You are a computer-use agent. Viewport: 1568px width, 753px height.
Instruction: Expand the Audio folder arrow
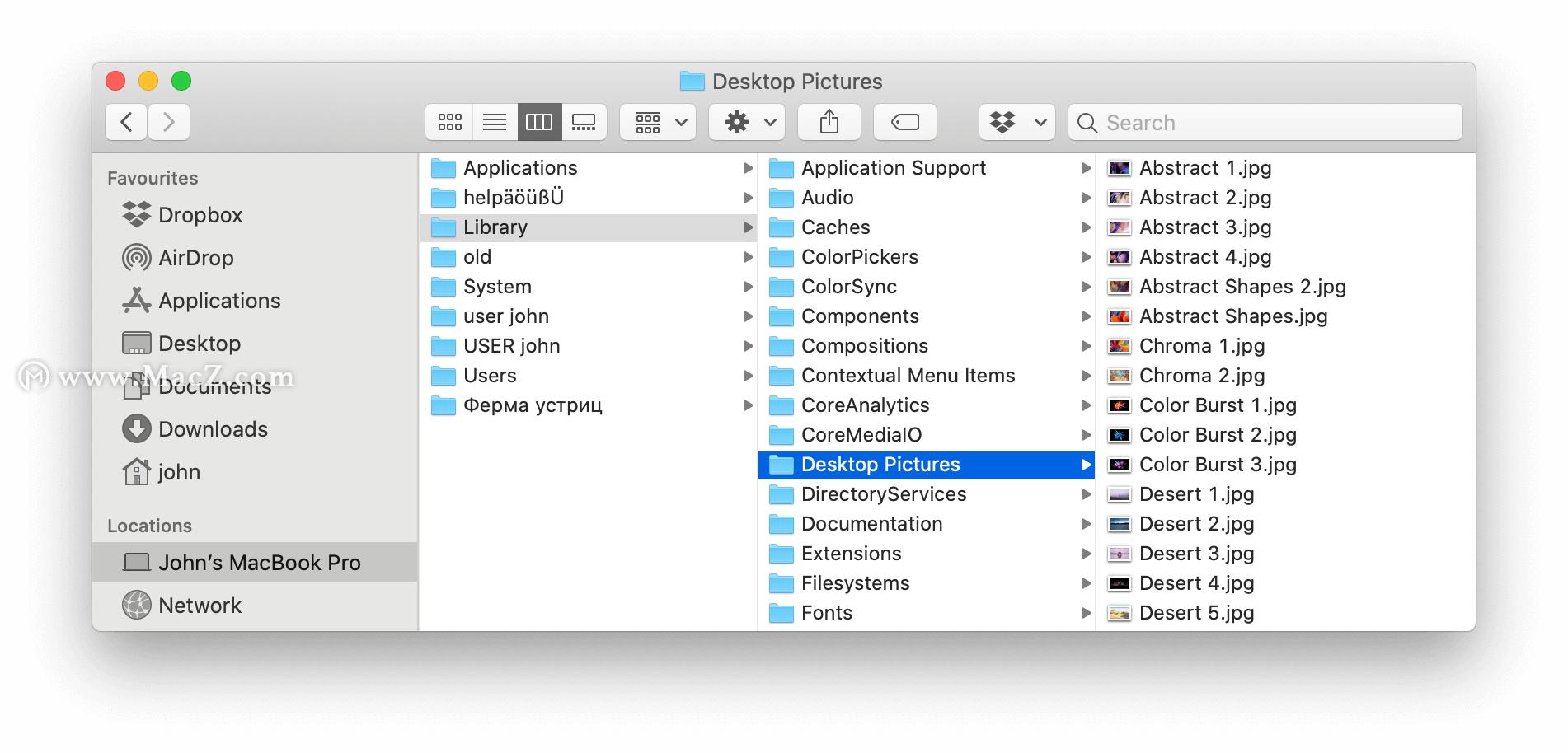click(x=1086, y=198)
